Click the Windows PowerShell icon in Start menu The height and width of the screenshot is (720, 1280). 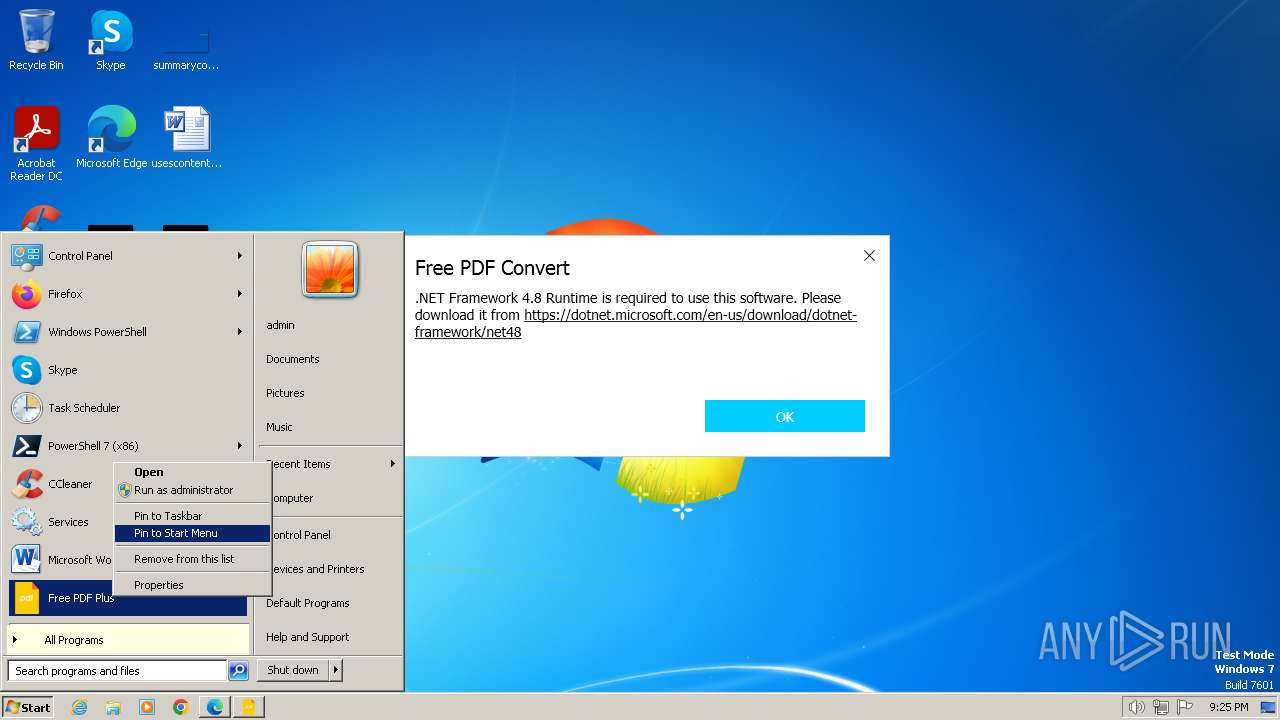tap(26, 332)
